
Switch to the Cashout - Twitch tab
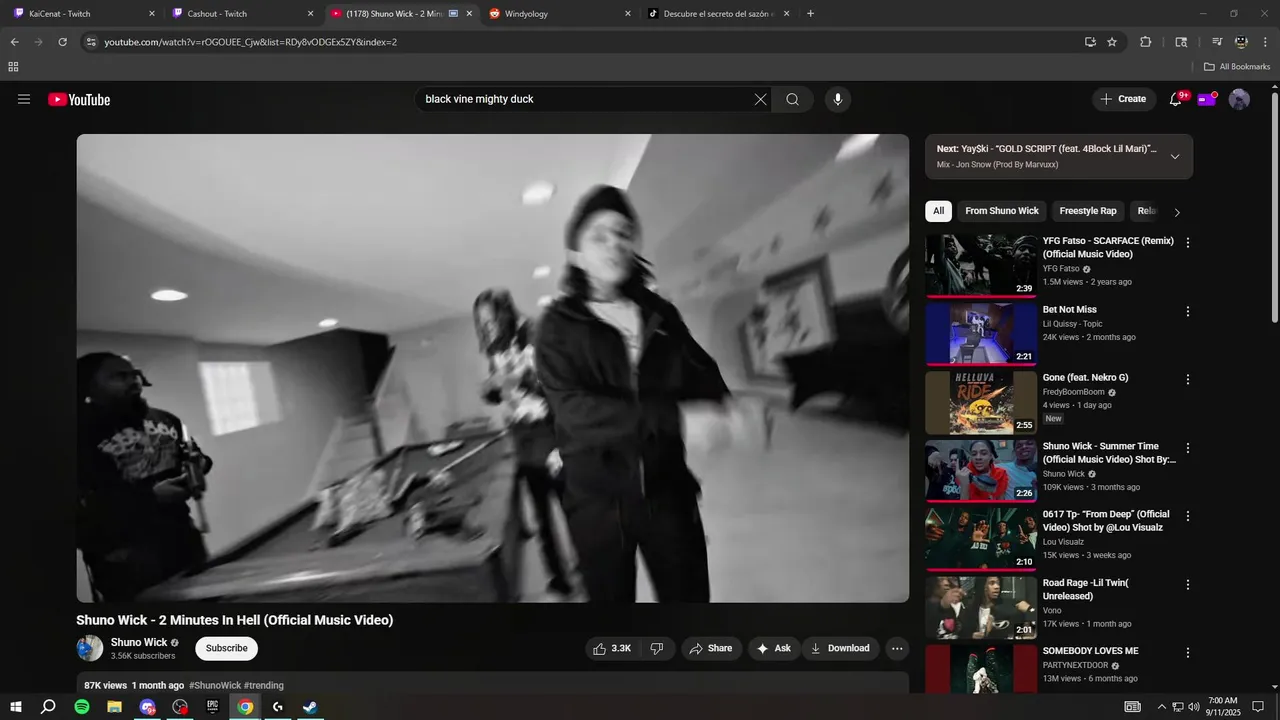[241, 14]
